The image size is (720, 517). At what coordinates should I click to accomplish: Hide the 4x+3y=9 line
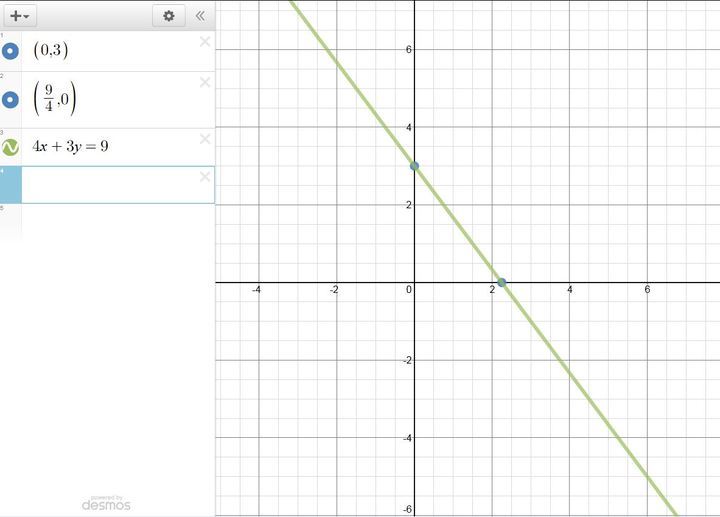point(11,147)
